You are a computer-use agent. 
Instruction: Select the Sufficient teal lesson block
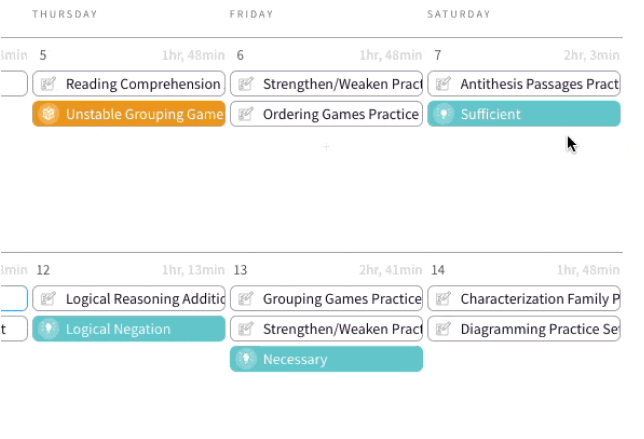coord(524,114)
